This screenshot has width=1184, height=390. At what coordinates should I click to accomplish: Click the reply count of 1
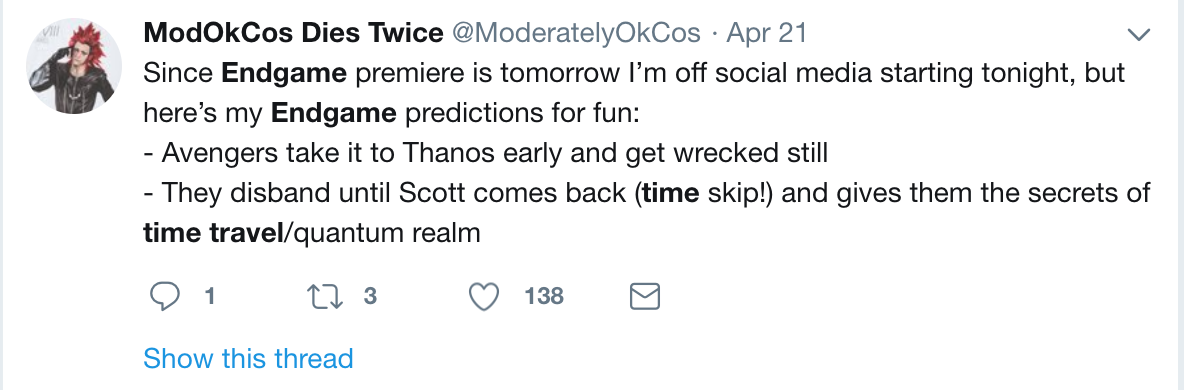pyautogui.click(x=209, y=296)
